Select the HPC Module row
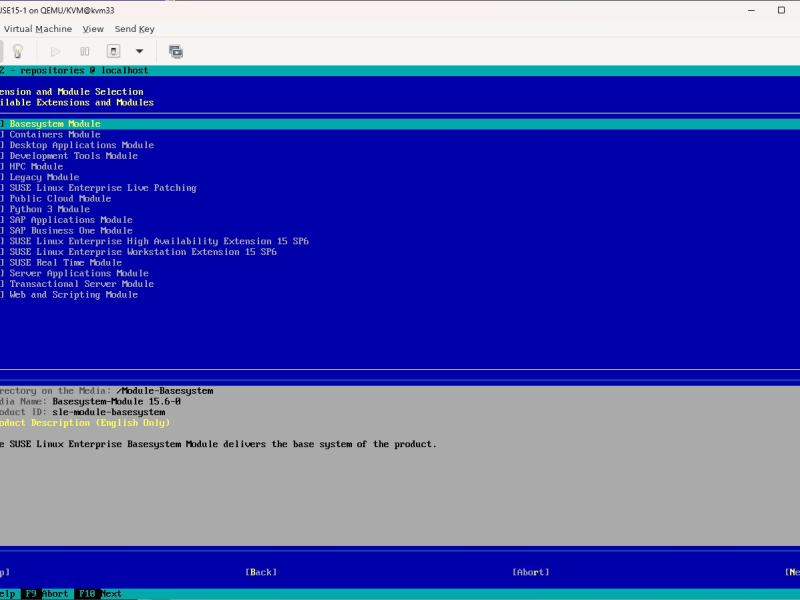The height and width of the screenshot is (600, 800). (400, 166)
